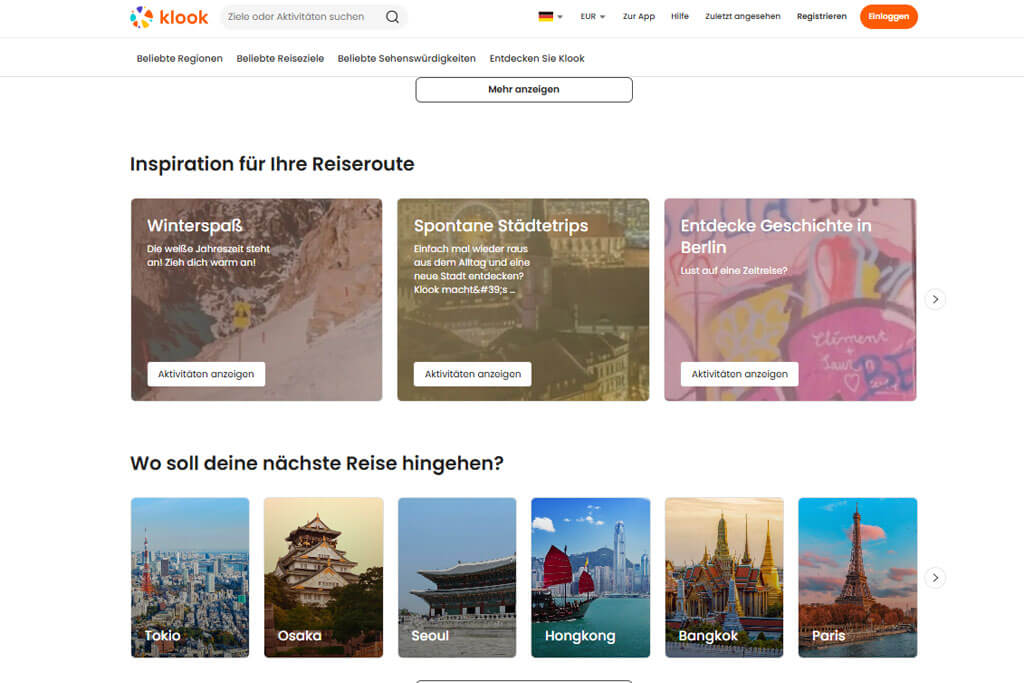Open the EUR currency dropdown
This screenshot has height=683, width=1024.
click(x=590, y=16)
